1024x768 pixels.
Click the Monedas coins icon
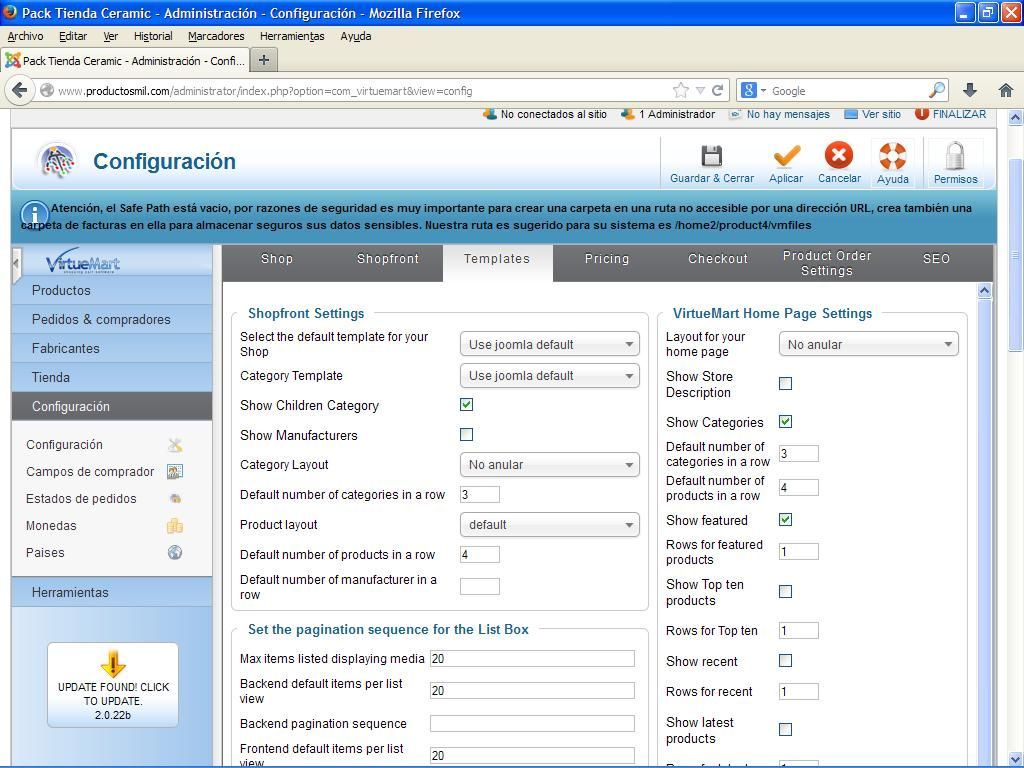tap(175, 526)
